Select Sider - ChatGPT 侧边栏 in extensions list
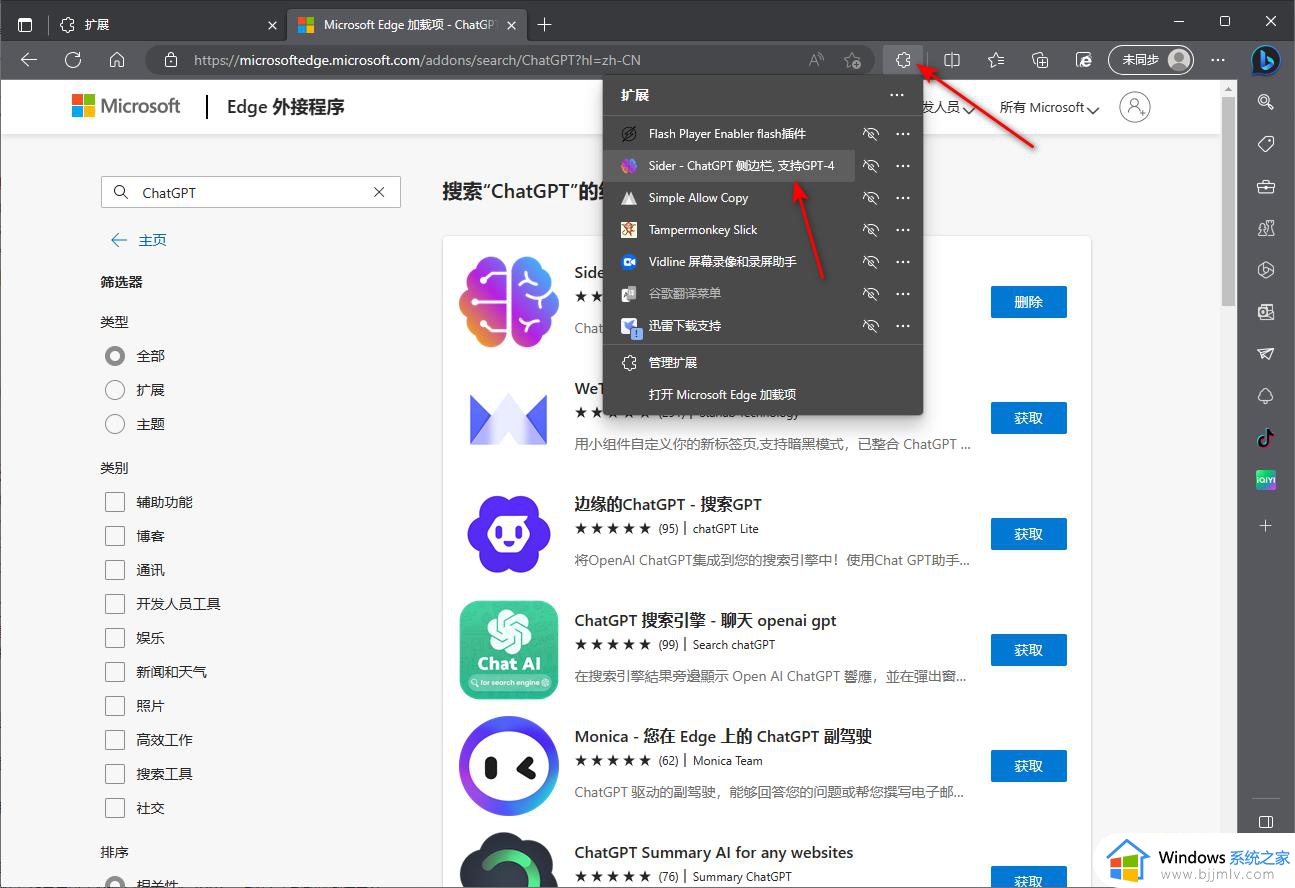Viewport: 1295px width, 888px height. click(x=730, y=166)
